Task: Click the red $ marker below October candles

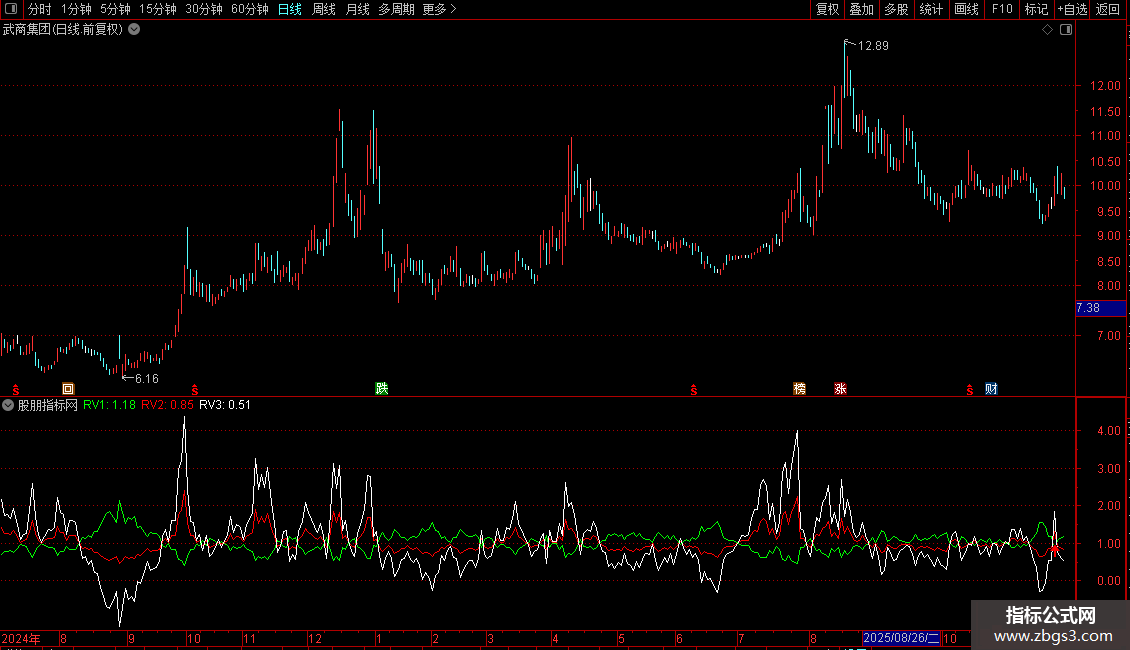Action: (x=195, y=390)
